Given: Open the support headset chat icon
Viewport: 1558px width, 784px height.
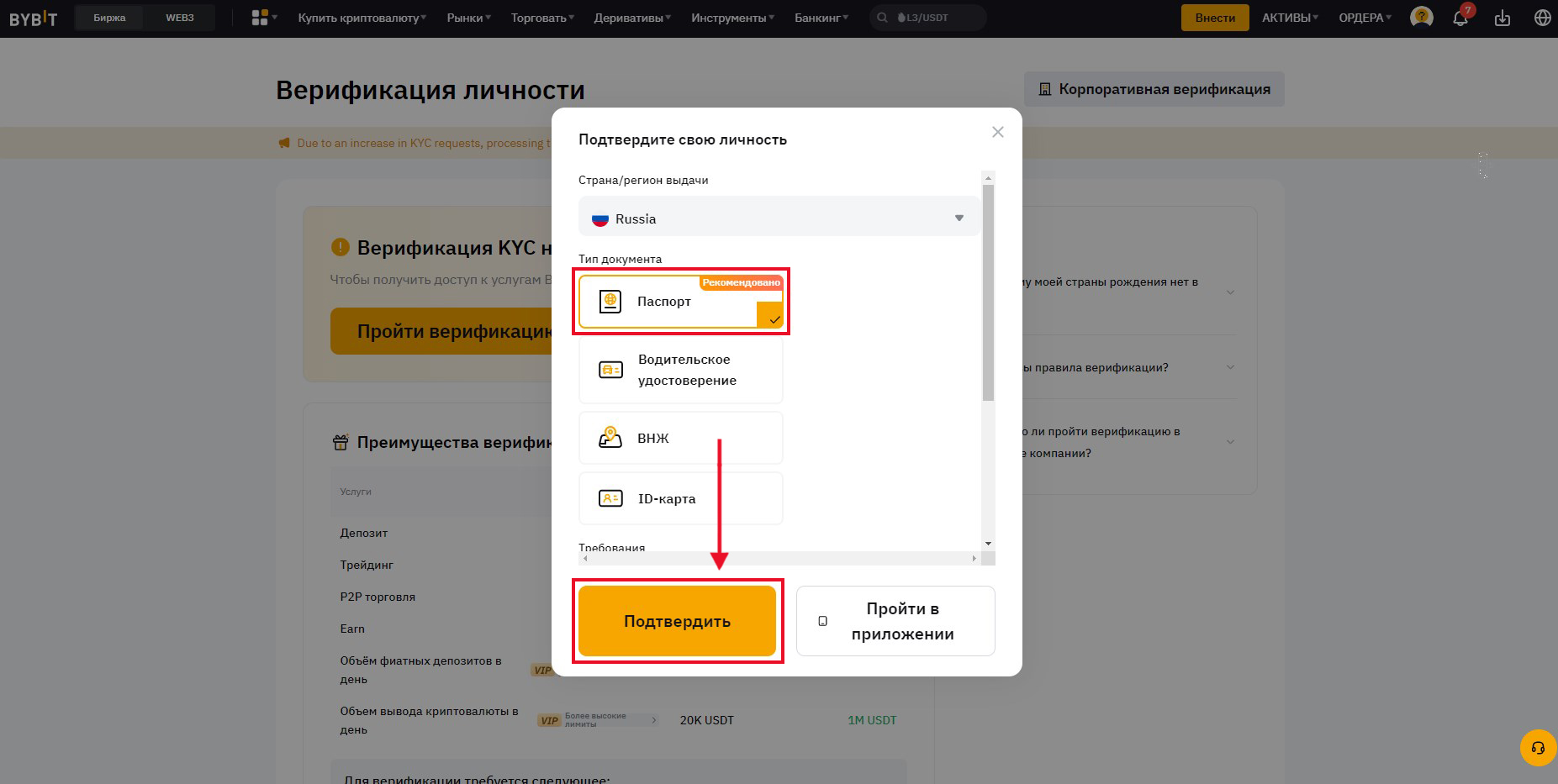Looking at the screenshot, I should tap(1538, 748).
